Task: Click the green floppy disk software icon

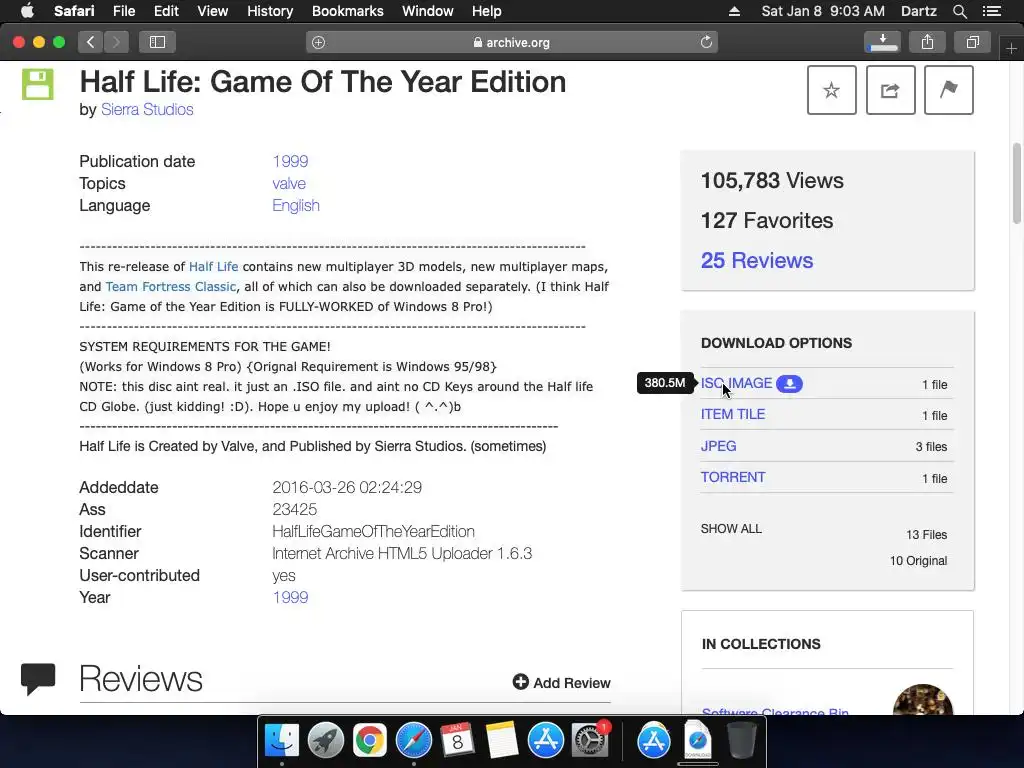Action: click(38, 84)
